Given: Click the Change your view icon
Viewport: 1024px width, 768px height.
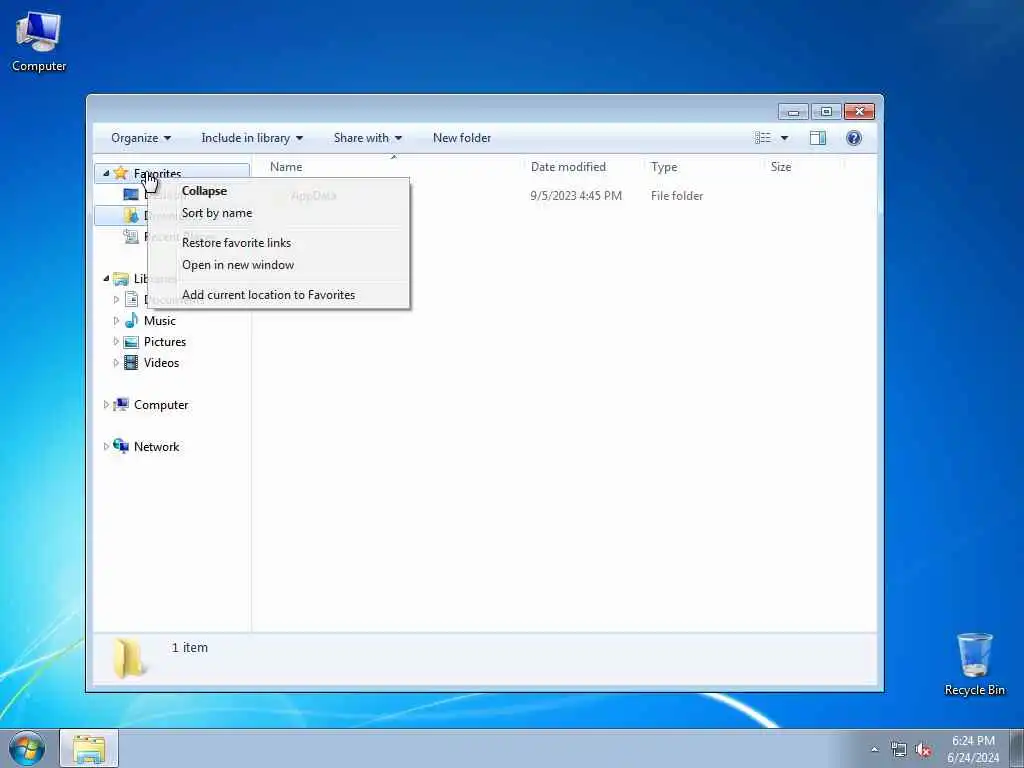Looking at the screenshot, I should tap(762, 138).
